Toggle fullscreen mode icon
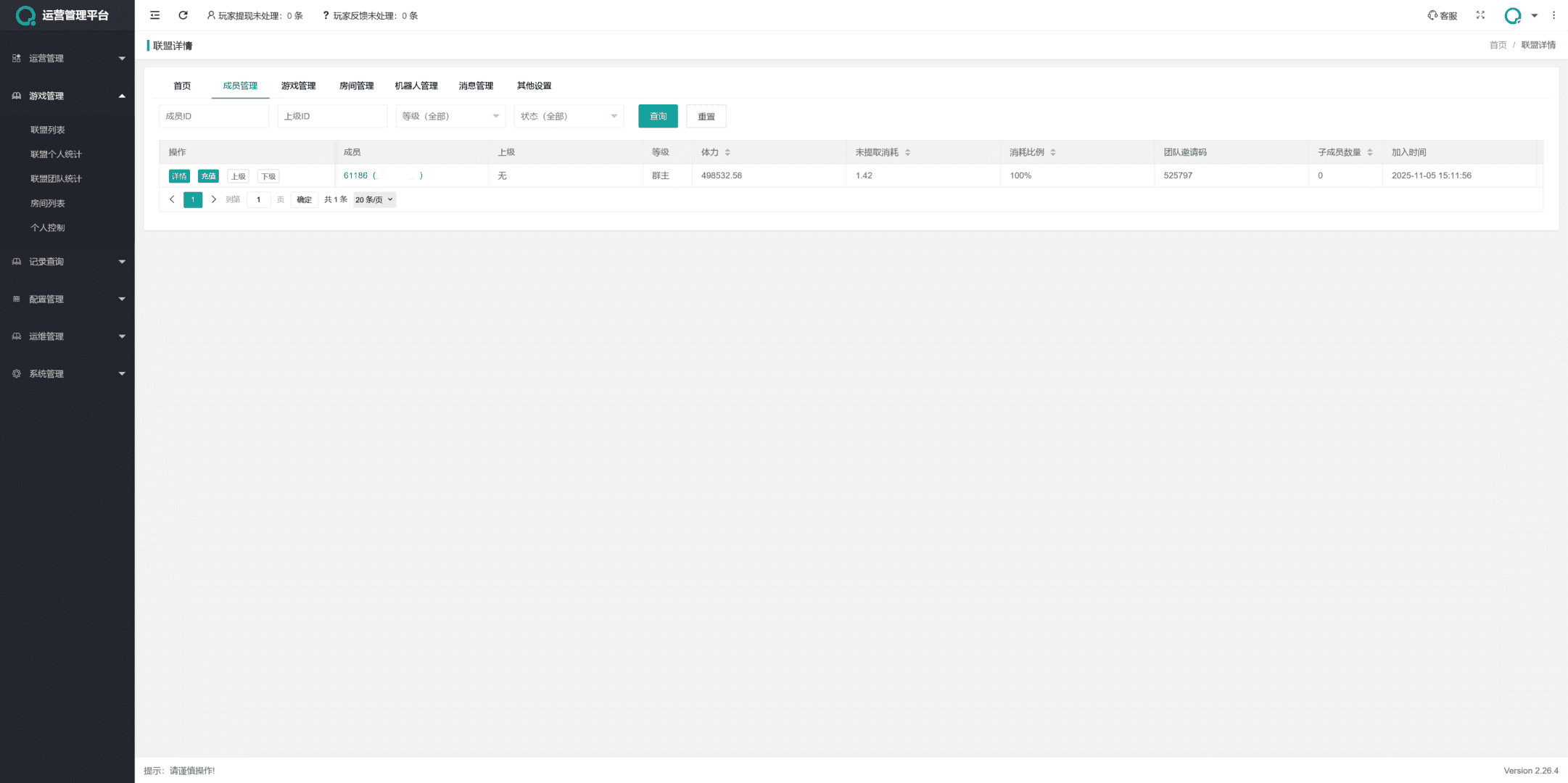The image size is (1568, 783). coord(1480,15)
